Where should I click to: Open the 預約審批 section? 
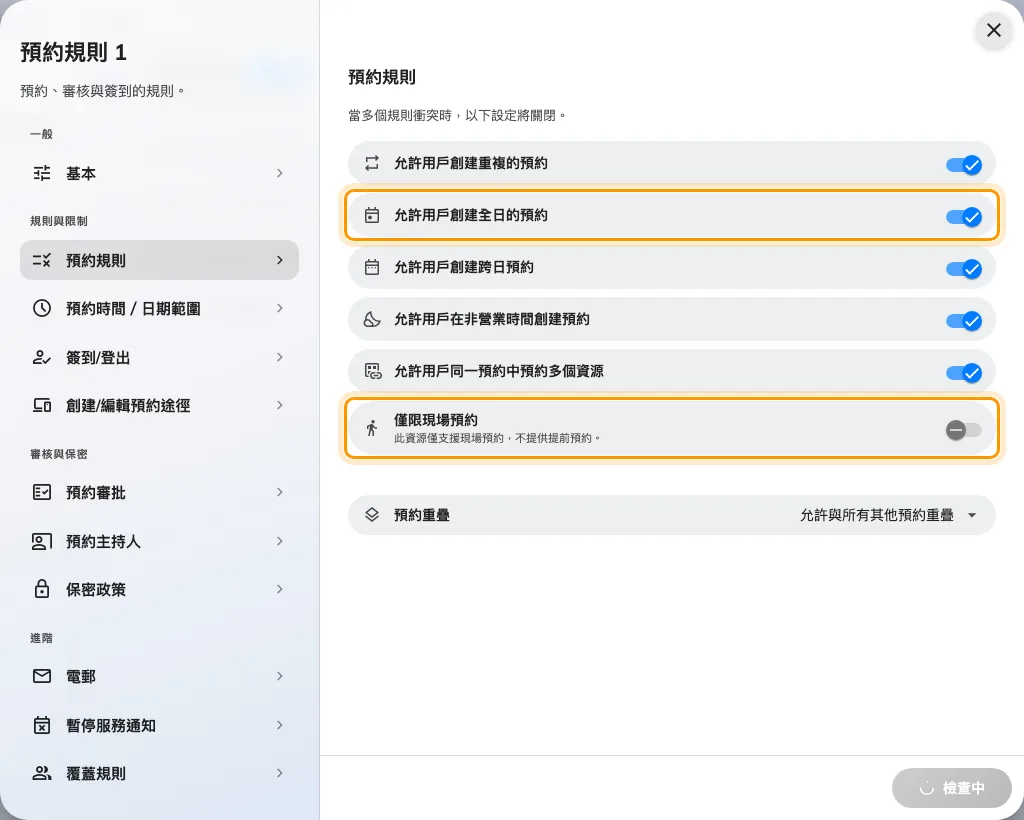tap(159, 492)
